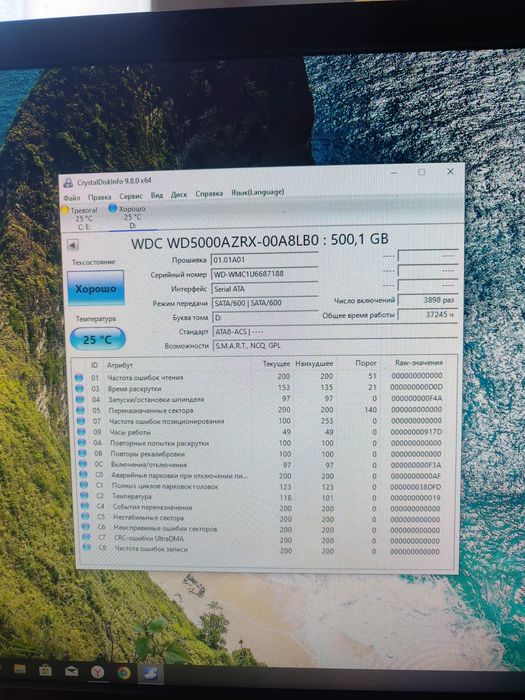Select the Тревога C: E: disk tab
Screen dimensions: 525x700
click(x=81, y=218)
